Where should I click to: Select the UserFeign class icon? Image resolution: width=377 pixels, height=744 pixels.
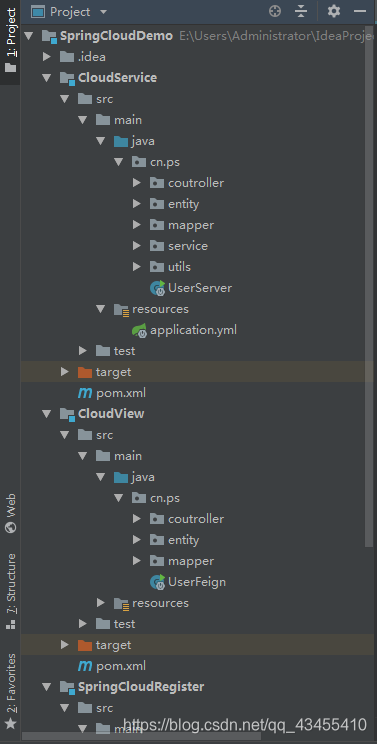click(x=157, y=582)
